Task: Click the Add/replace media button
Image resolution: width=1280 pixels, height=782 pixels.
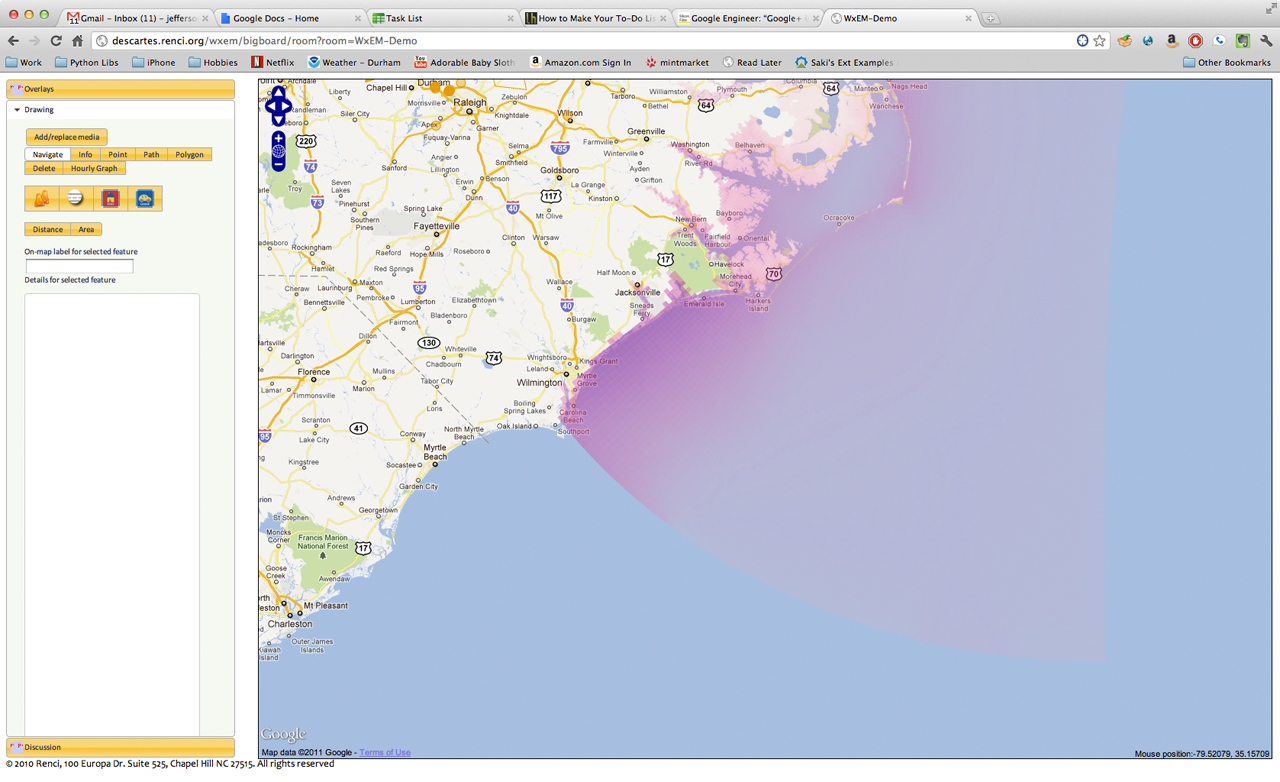Action: click(x=67, y=137)
